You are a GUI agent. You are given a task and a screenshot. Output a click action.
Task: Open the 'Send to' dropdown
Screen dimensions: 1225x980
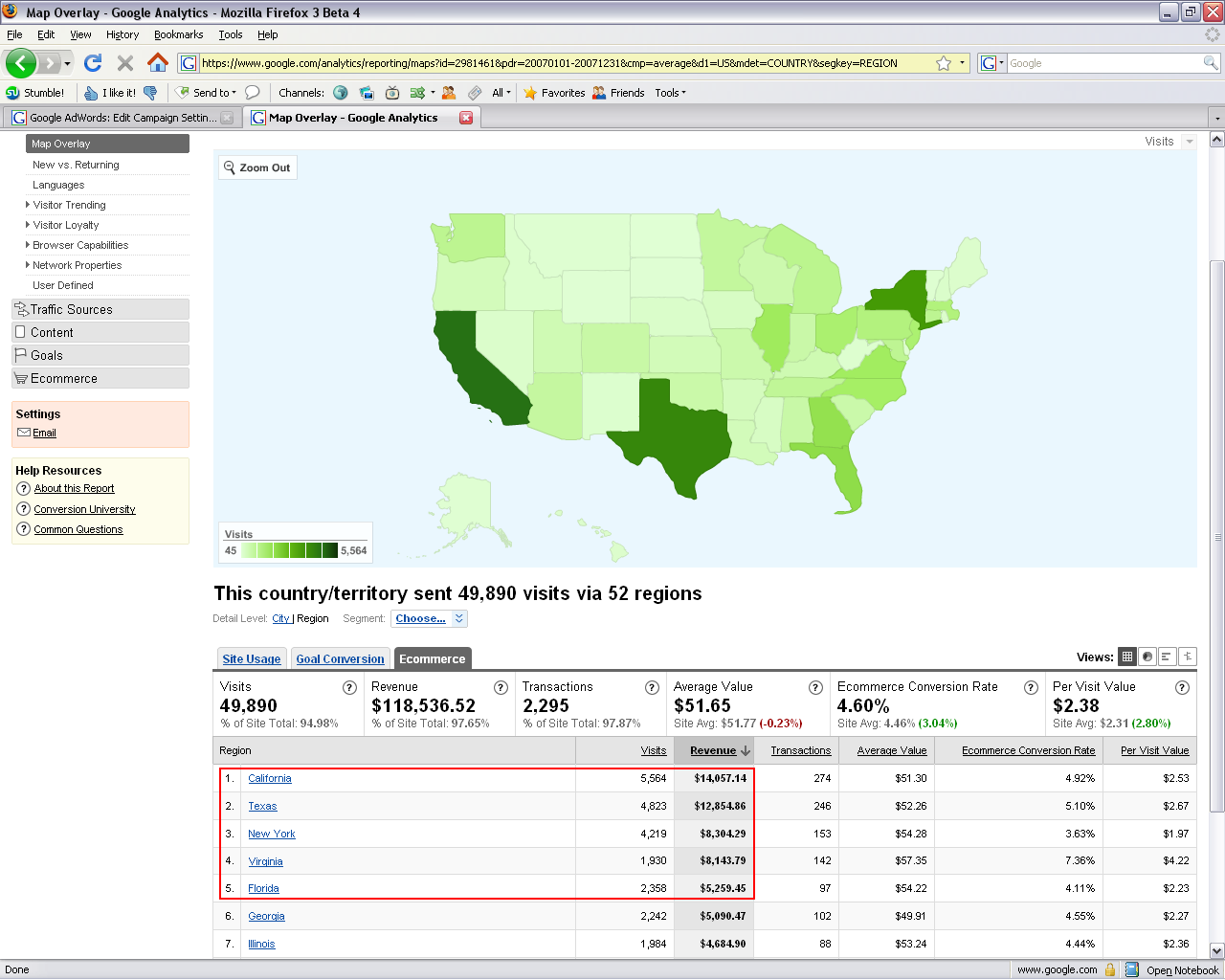(206, 93)
